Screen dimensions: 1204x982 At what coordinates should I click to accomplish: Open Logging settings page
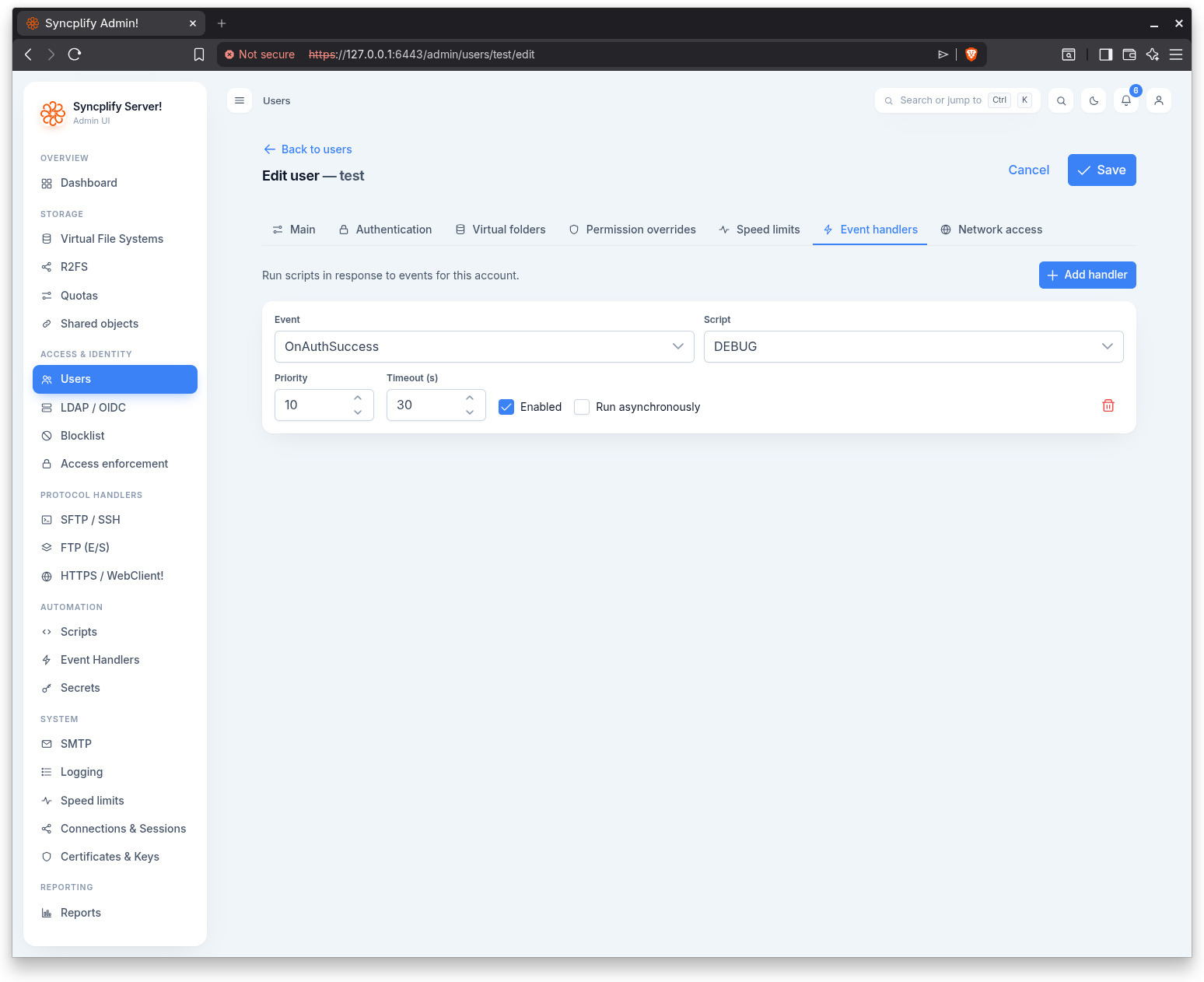click(115, 772)
